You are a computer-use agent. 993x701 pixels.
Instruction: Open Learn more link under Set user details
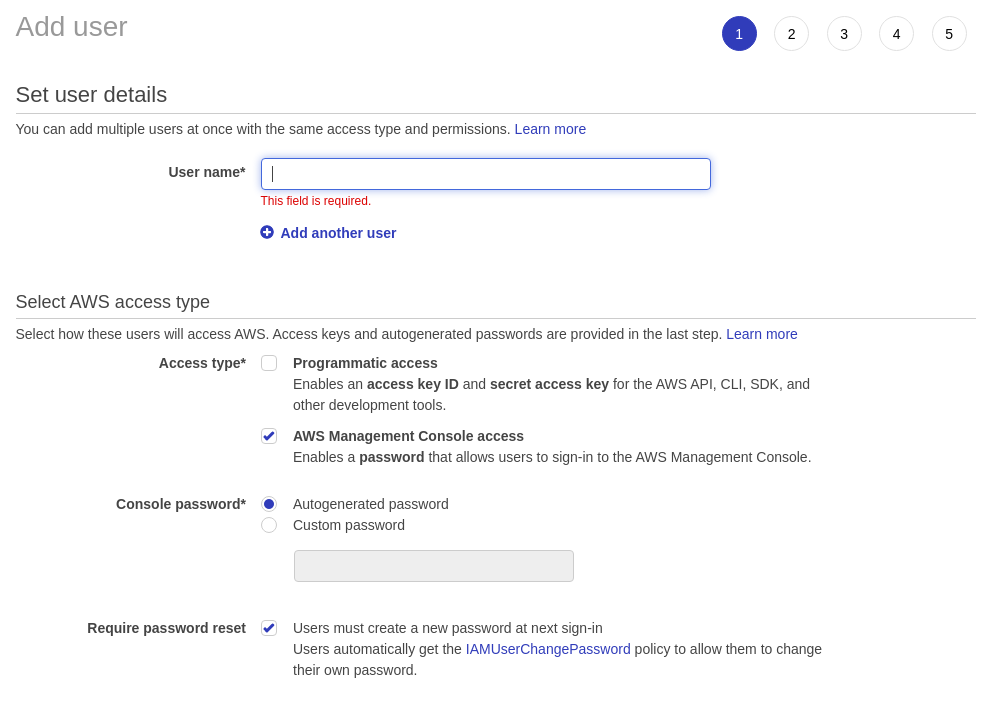click(x=550, y=129)
